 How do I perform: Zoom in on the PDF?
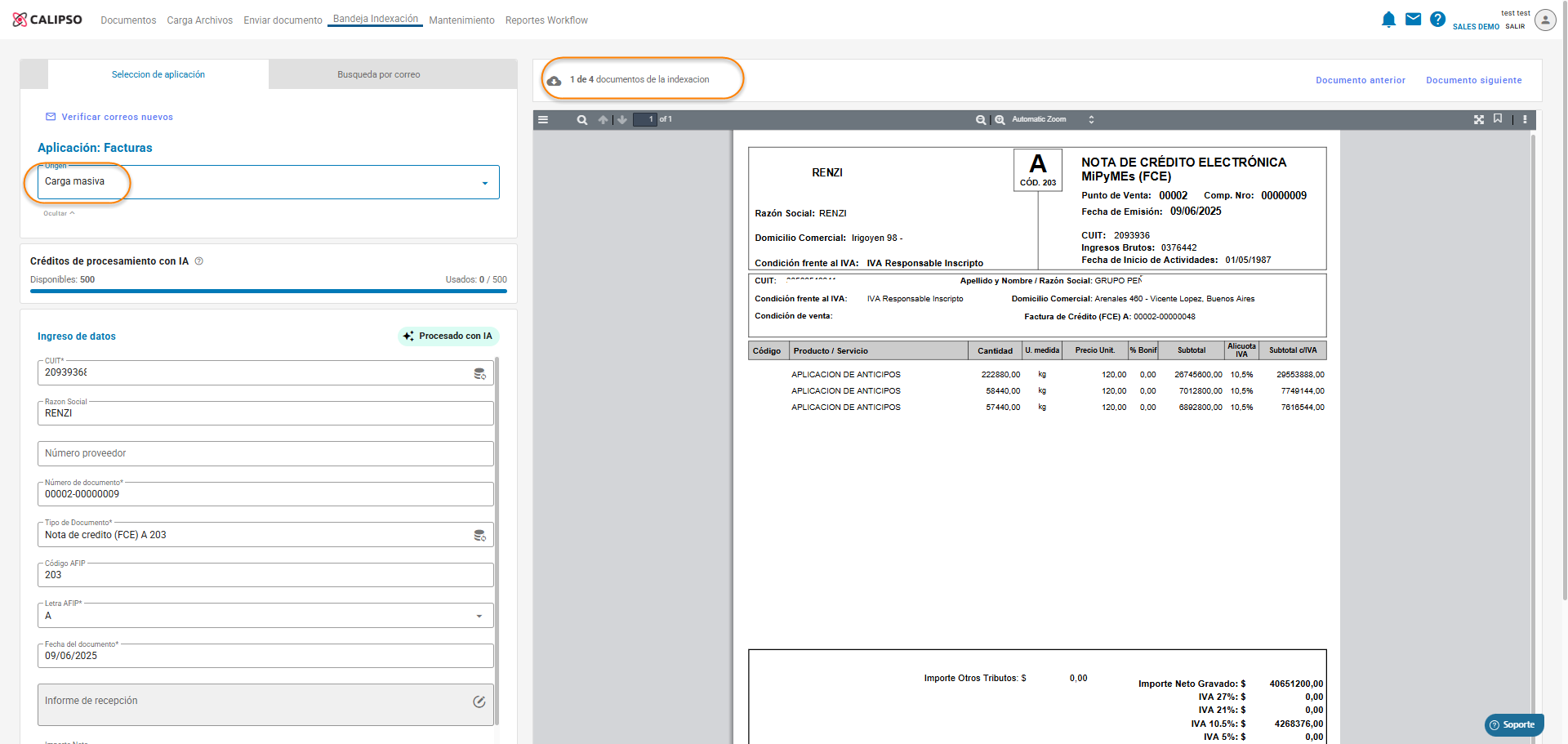1000,119
